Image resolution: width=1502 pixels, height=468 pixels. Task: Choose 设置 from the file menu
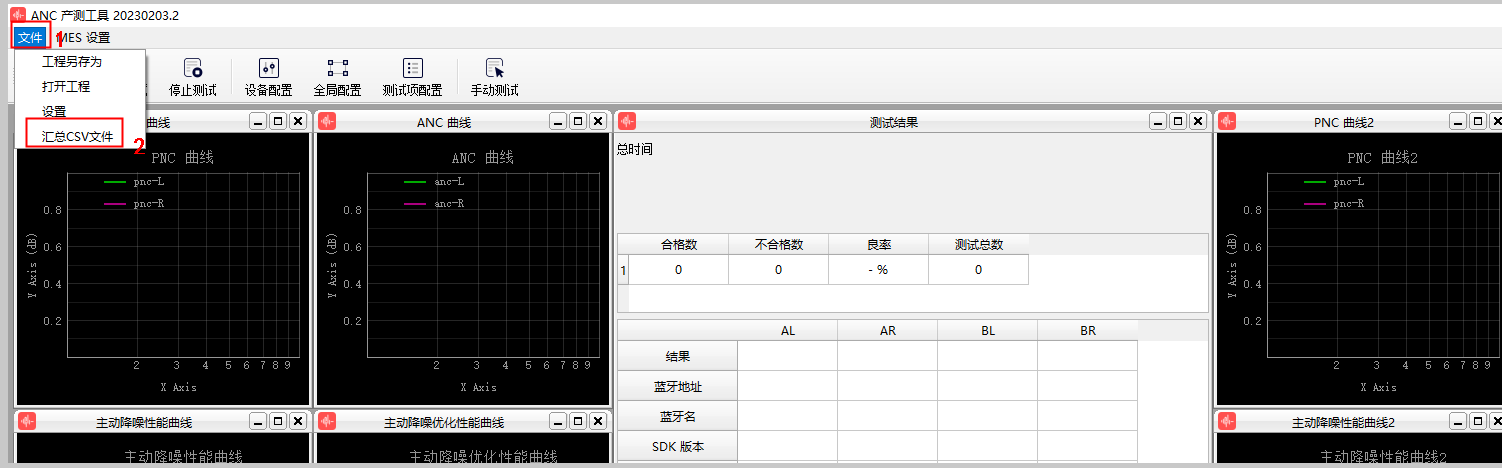tap(54, 111)
